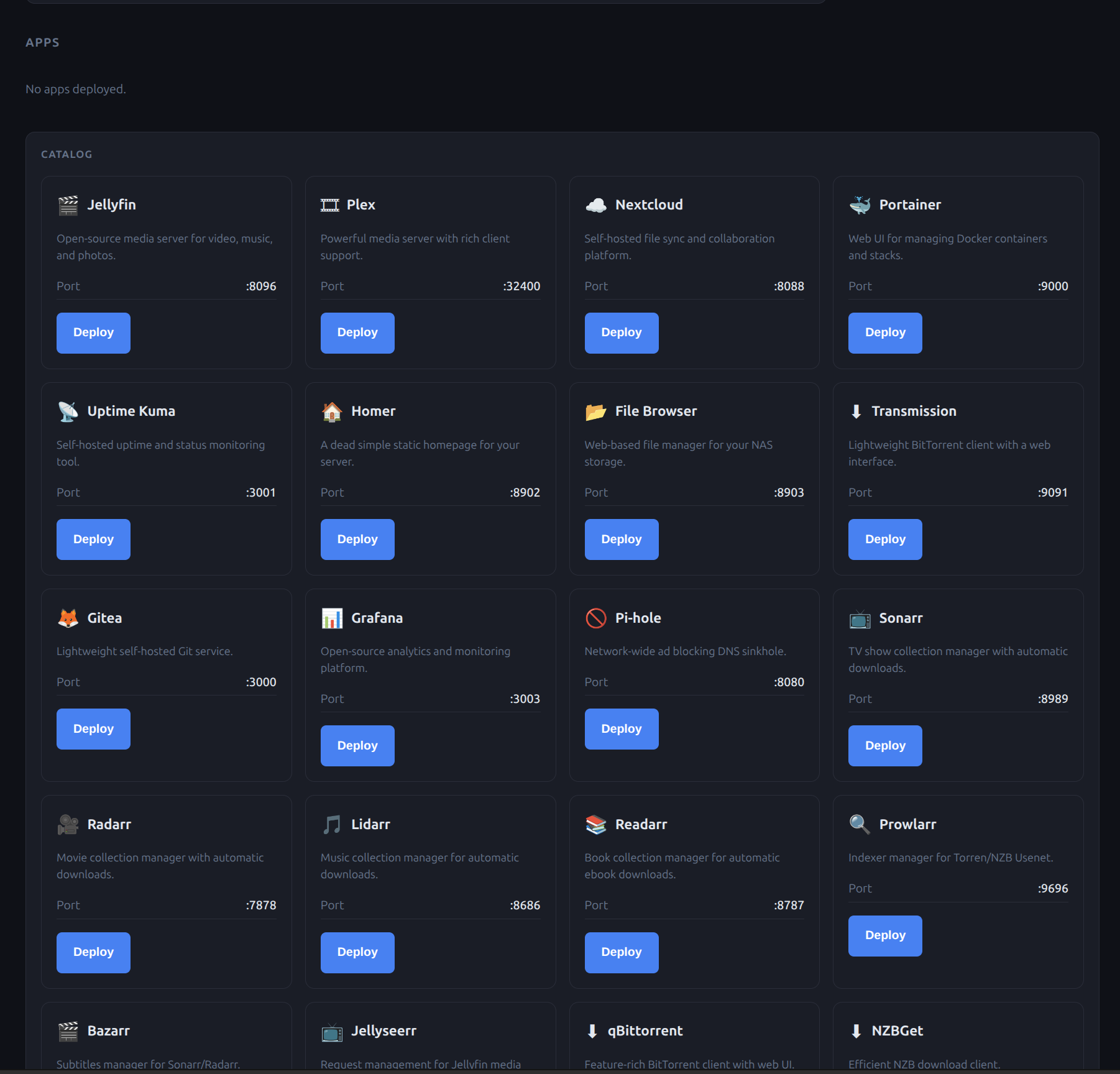This screenshot has height=1074, width=1120.
Task: Click the Transmission down-arrow icon
Action: point(856,411)
